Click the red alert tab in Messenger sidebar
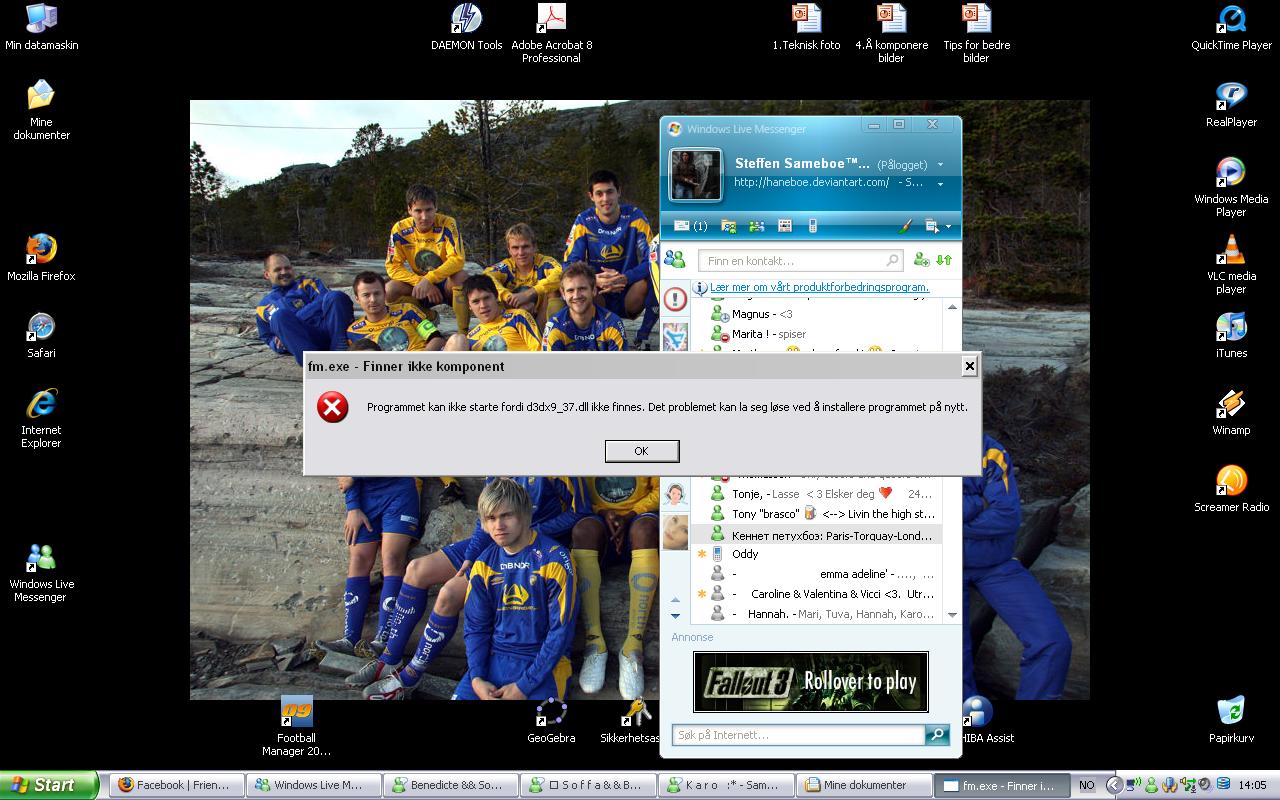Viewport: 1280px width, 800px height. pos(675,299)
